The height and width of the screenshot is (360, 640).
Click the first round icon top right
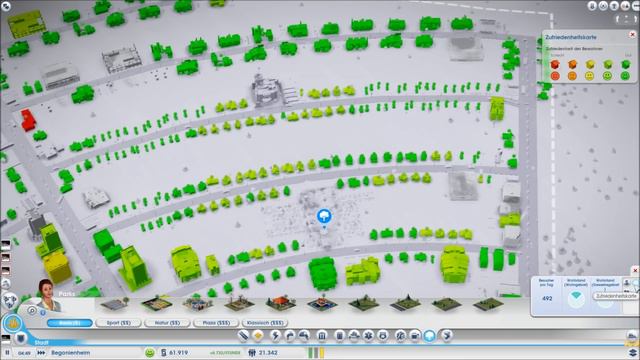(592, 6)
